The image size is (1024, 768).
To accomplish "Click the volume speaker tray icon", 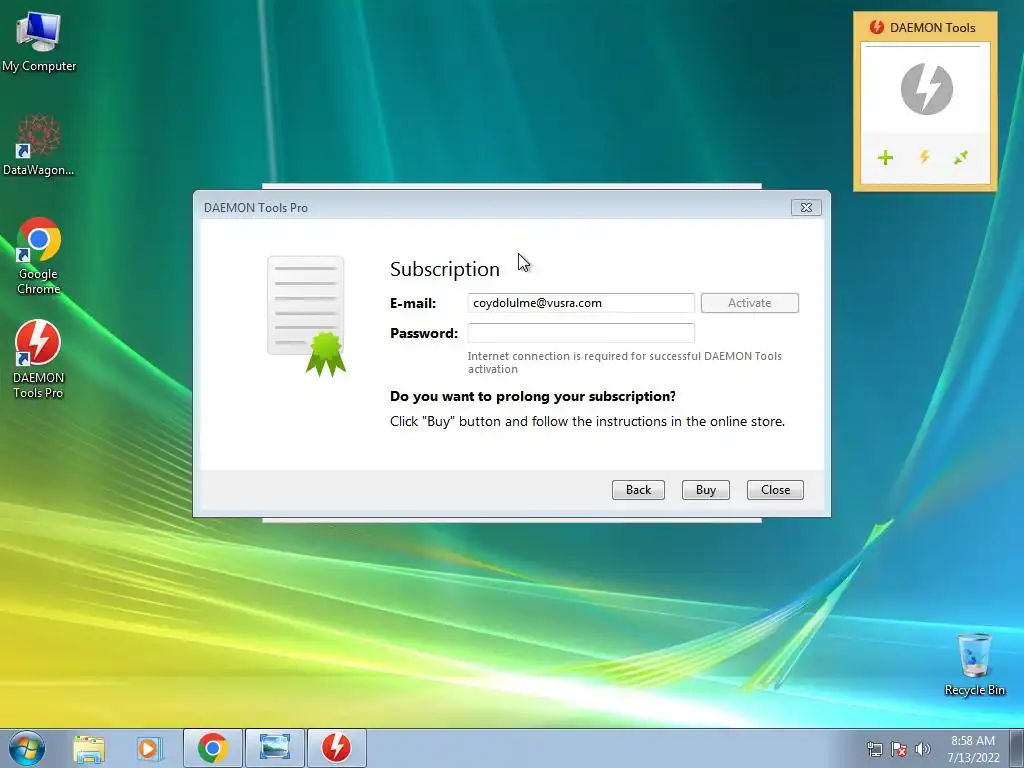I will [x=923, y=749].
